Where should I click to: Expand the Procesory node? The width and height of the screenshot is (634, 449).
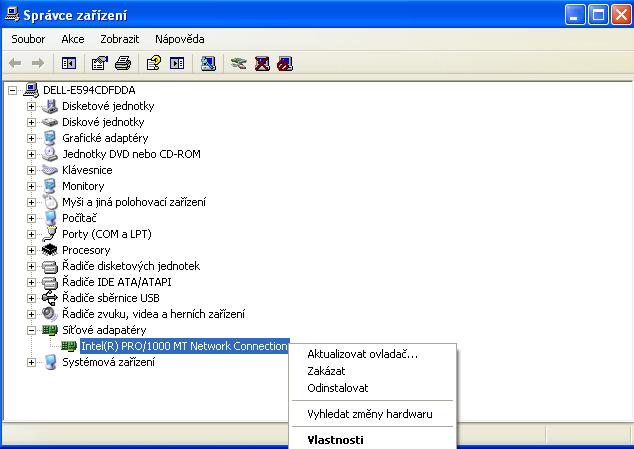click(x=31, y=250)
